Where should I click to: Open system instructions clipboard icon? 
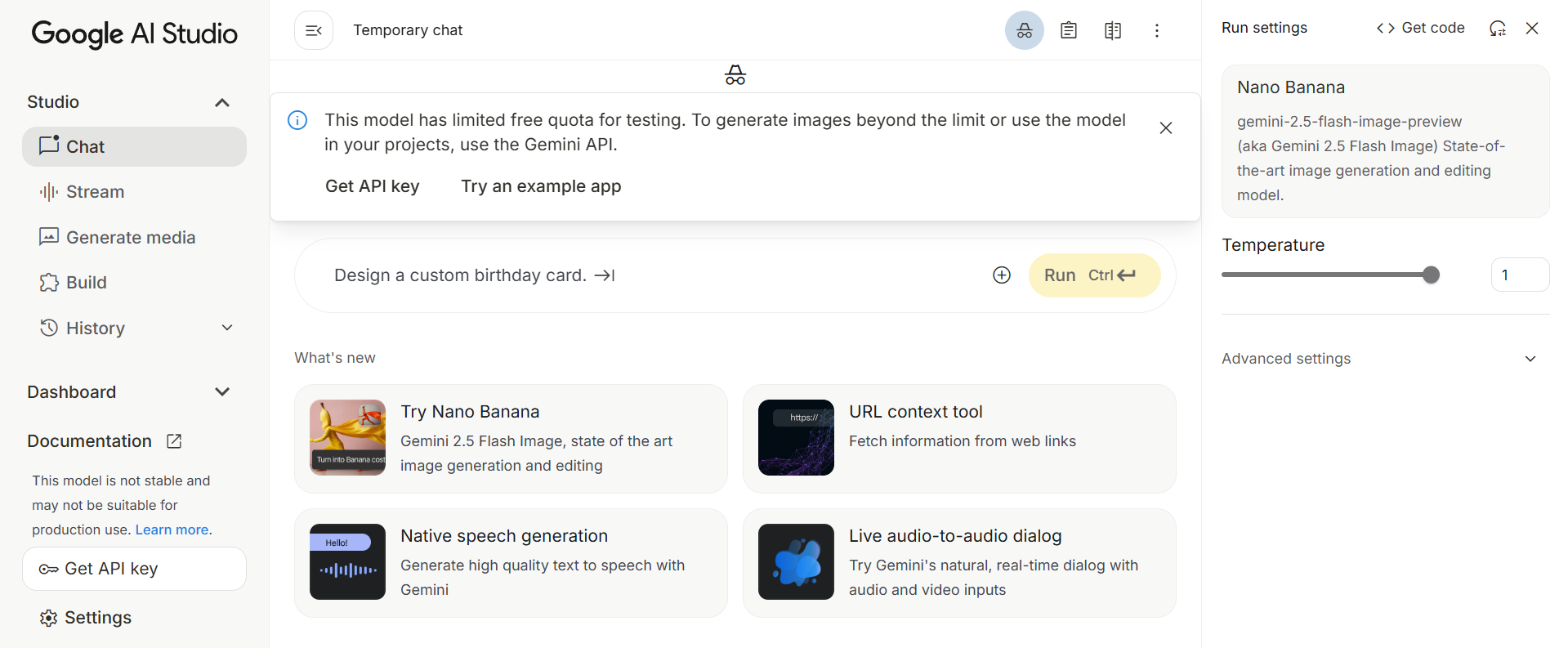click(1069, 30)
